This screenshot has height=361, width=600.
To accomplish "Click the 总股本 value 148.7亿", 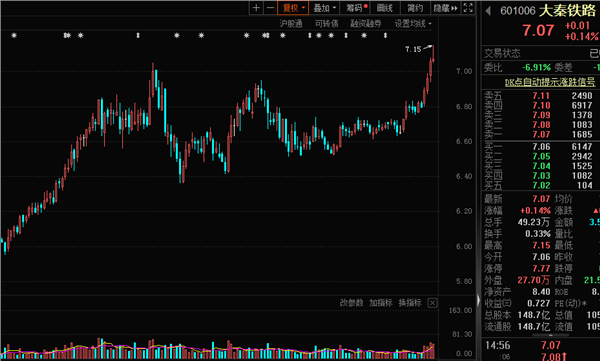I will [x=534, y=315].
